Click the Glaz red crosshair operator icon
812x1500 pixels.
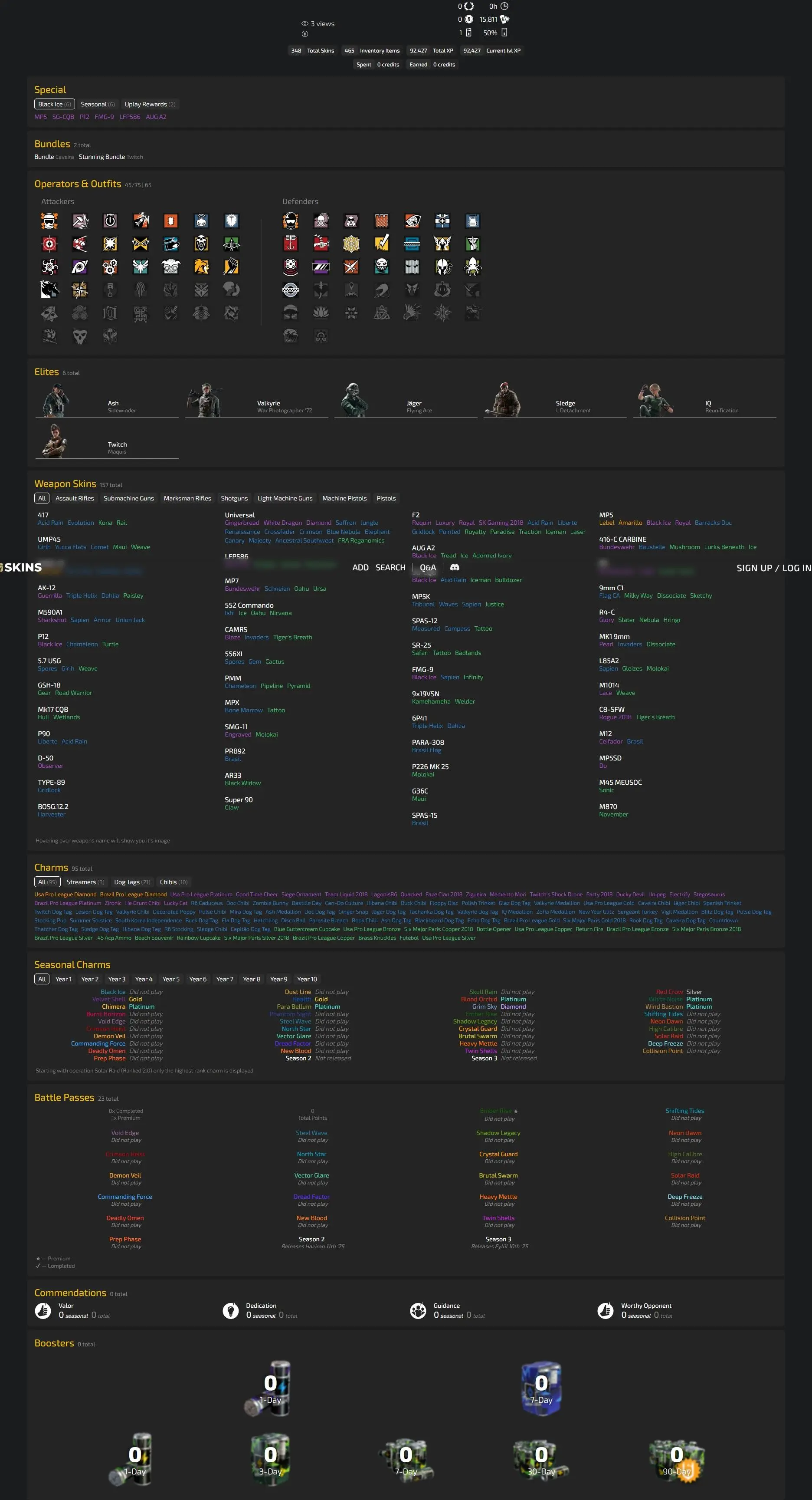tap(49, 243)
